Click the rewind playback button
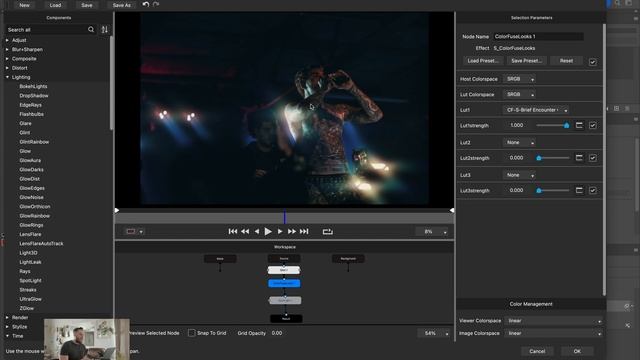Image resolution: width=640 pixels, height=360 pixels. pos(245,231)
